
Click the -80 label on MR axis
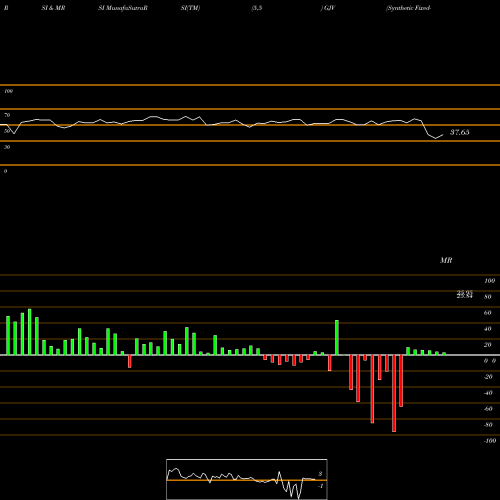coord(488,425)
